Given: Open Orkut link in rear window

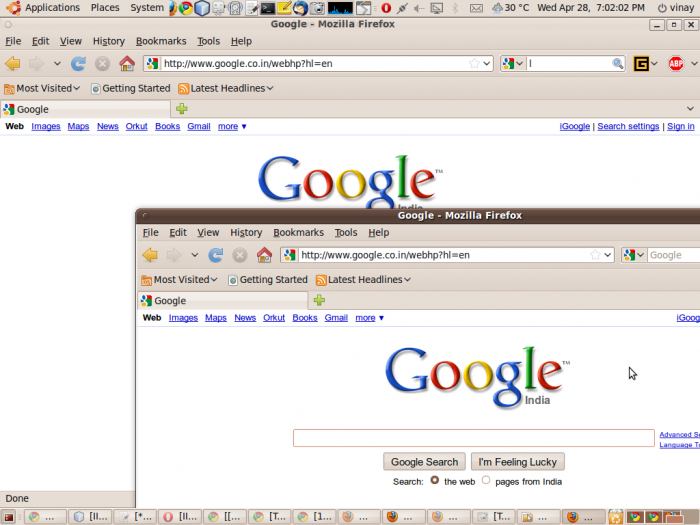Looking at the screenshot, I should point(137,126).
